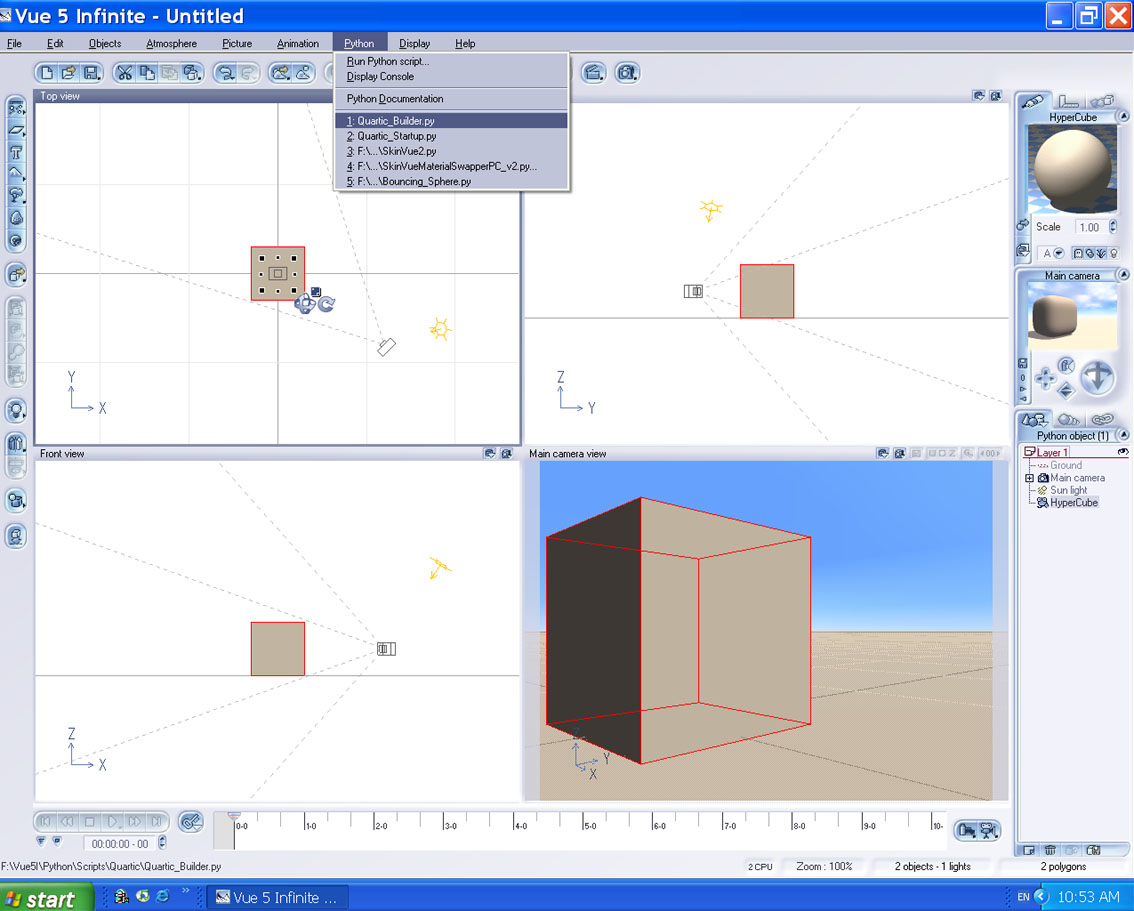Click the delete trash icon under layers
The image size is (1134, 911).
1050,850
